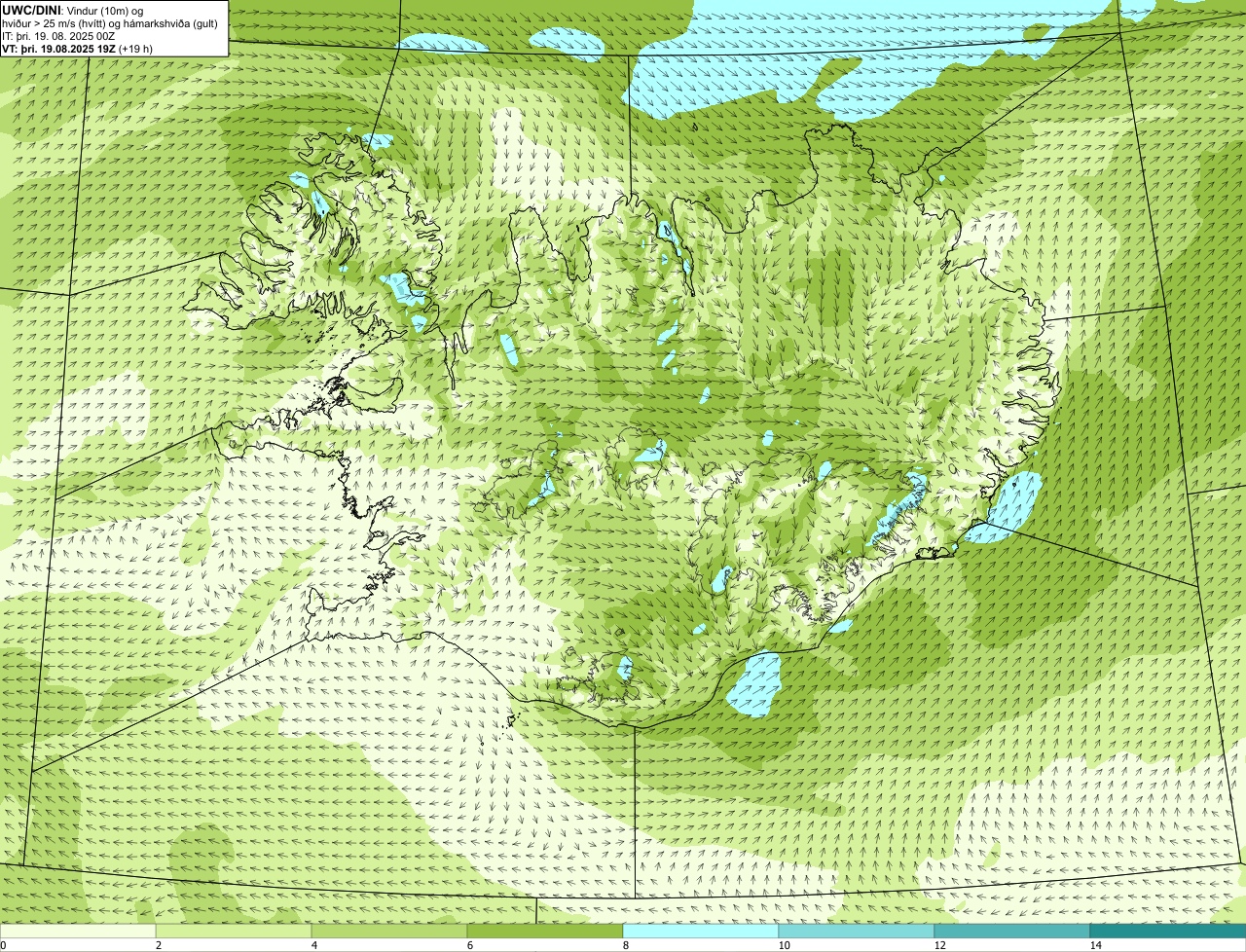Screen dimensions: 1246x952
Task: Select the 12–14 m/s teal scale segment
Action: 1012,931
